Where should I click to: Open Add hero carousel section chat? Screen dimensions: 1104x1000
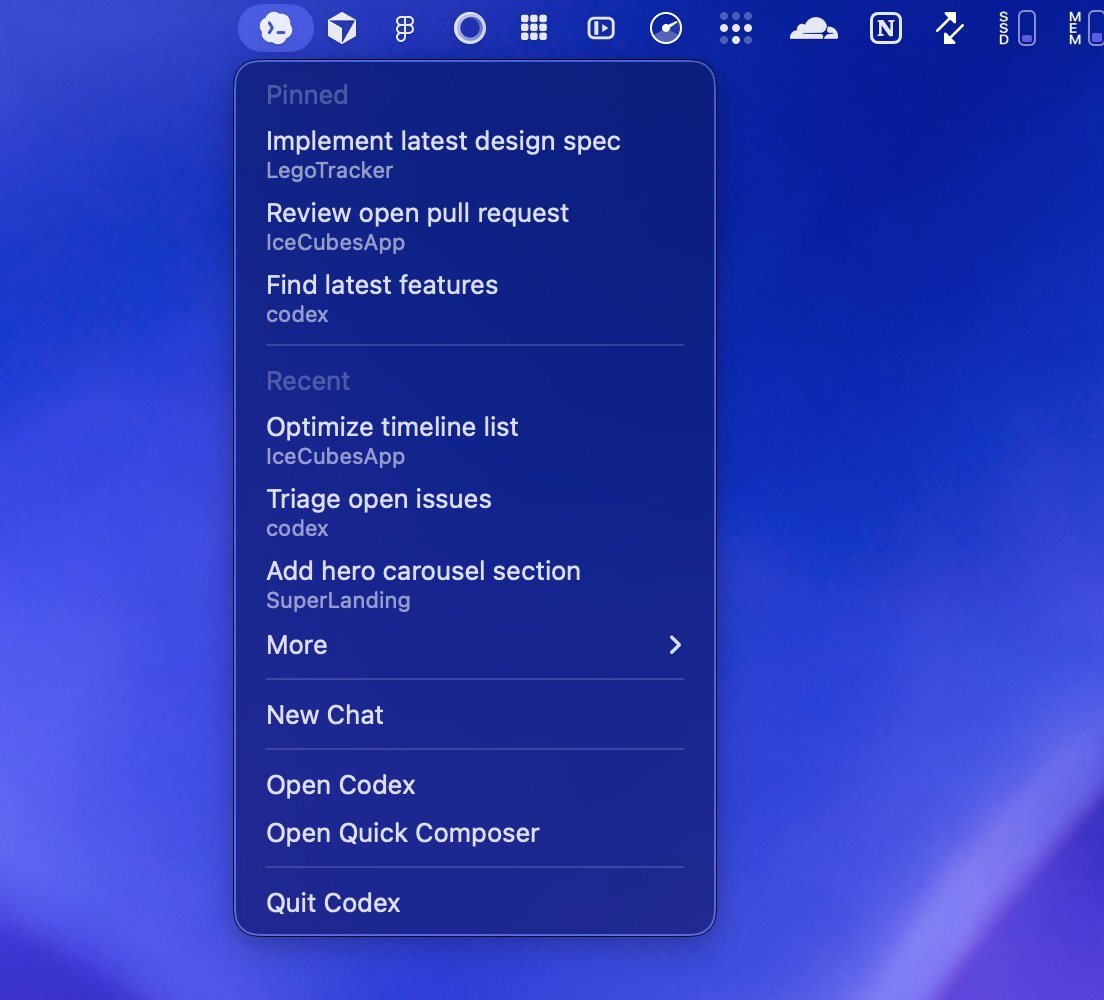(x=475, y=584)
